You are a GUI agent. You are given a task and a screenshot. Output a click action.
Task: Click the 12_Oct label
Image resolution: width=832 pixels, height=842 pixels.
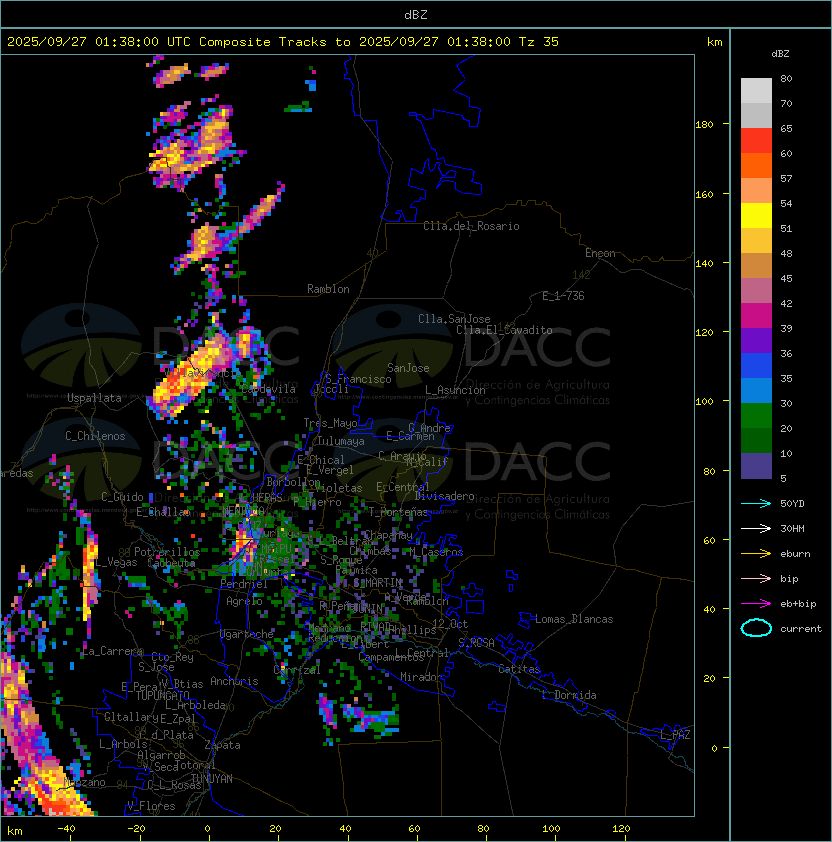click(x=450, y=624)
